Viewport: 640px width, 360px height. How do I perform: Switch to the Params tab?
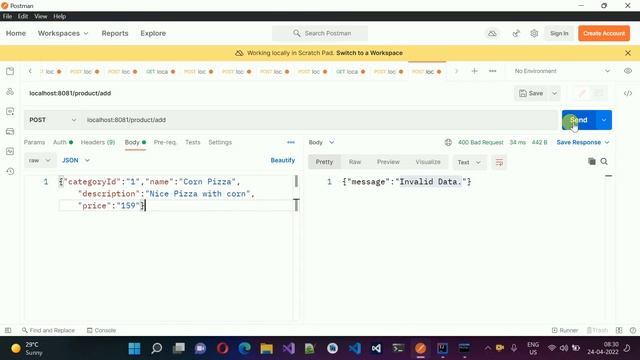[34, 142]
